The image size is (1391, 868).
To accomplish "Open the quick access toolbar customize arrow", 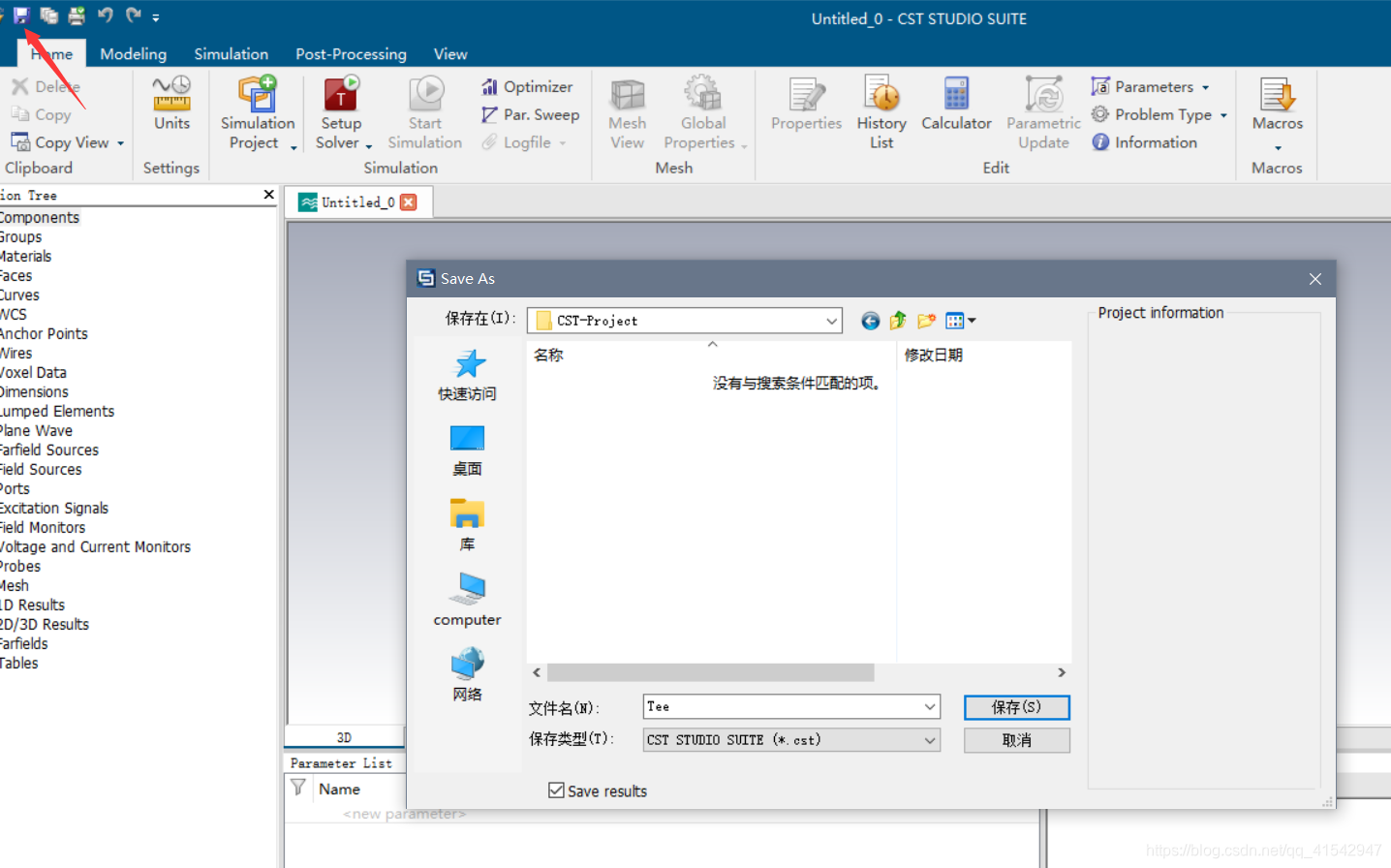I will (156, 17).
